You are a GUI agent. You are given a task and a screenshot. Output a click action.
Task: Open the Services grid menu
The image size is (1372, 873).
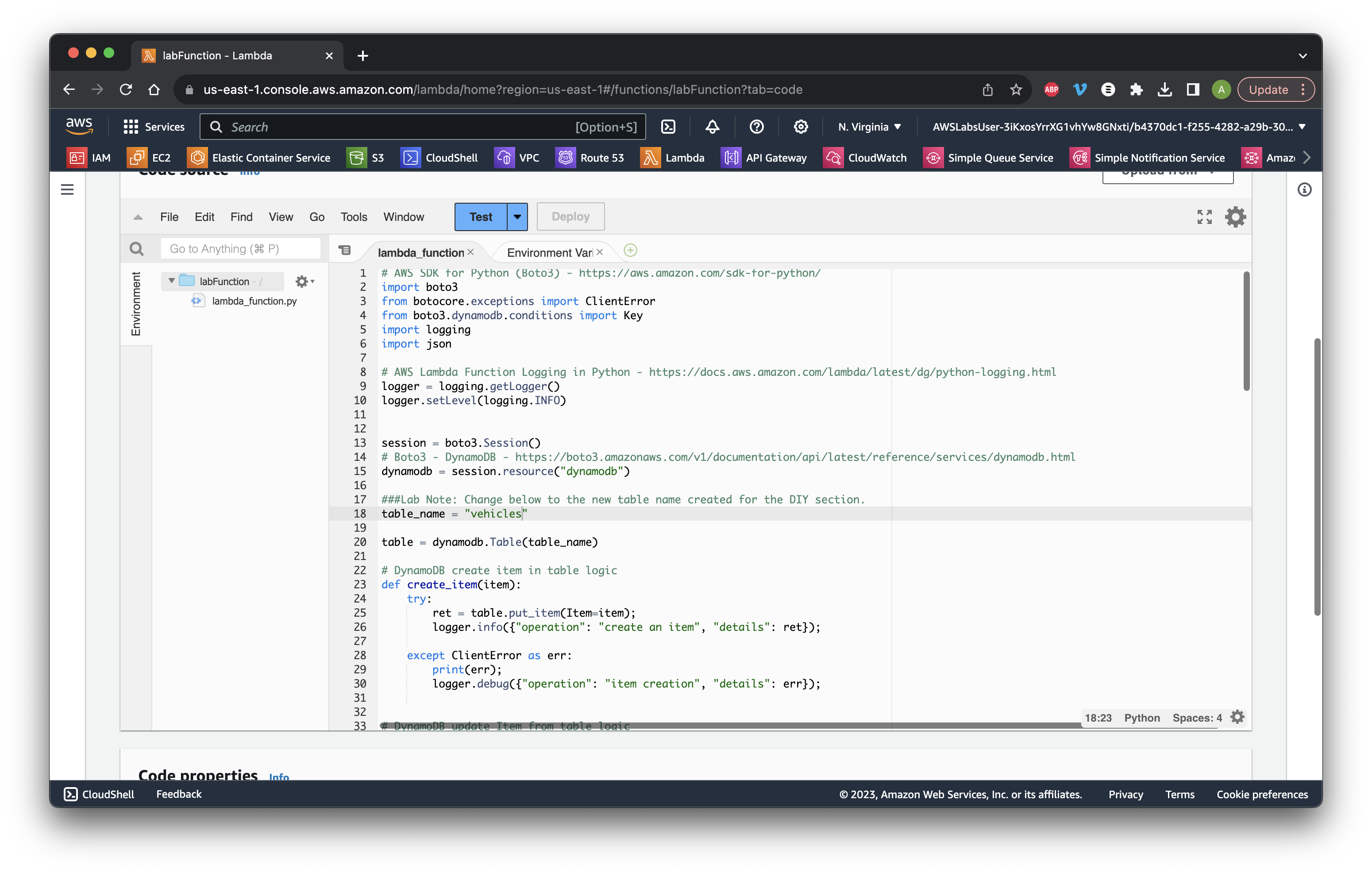(x=154, y=127)
